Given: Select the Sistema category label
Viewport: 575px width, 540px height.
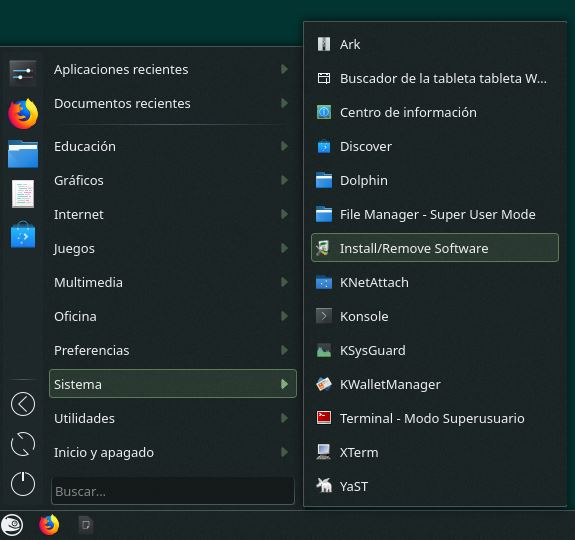Looking at the screenshot, I should pyautogui.click(x=78, y=384).
